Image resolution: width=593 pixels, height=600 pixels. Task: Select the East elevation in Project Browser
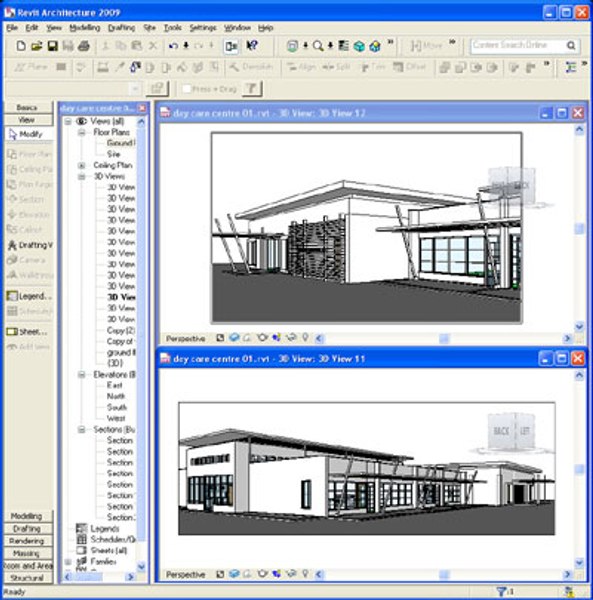114,385
